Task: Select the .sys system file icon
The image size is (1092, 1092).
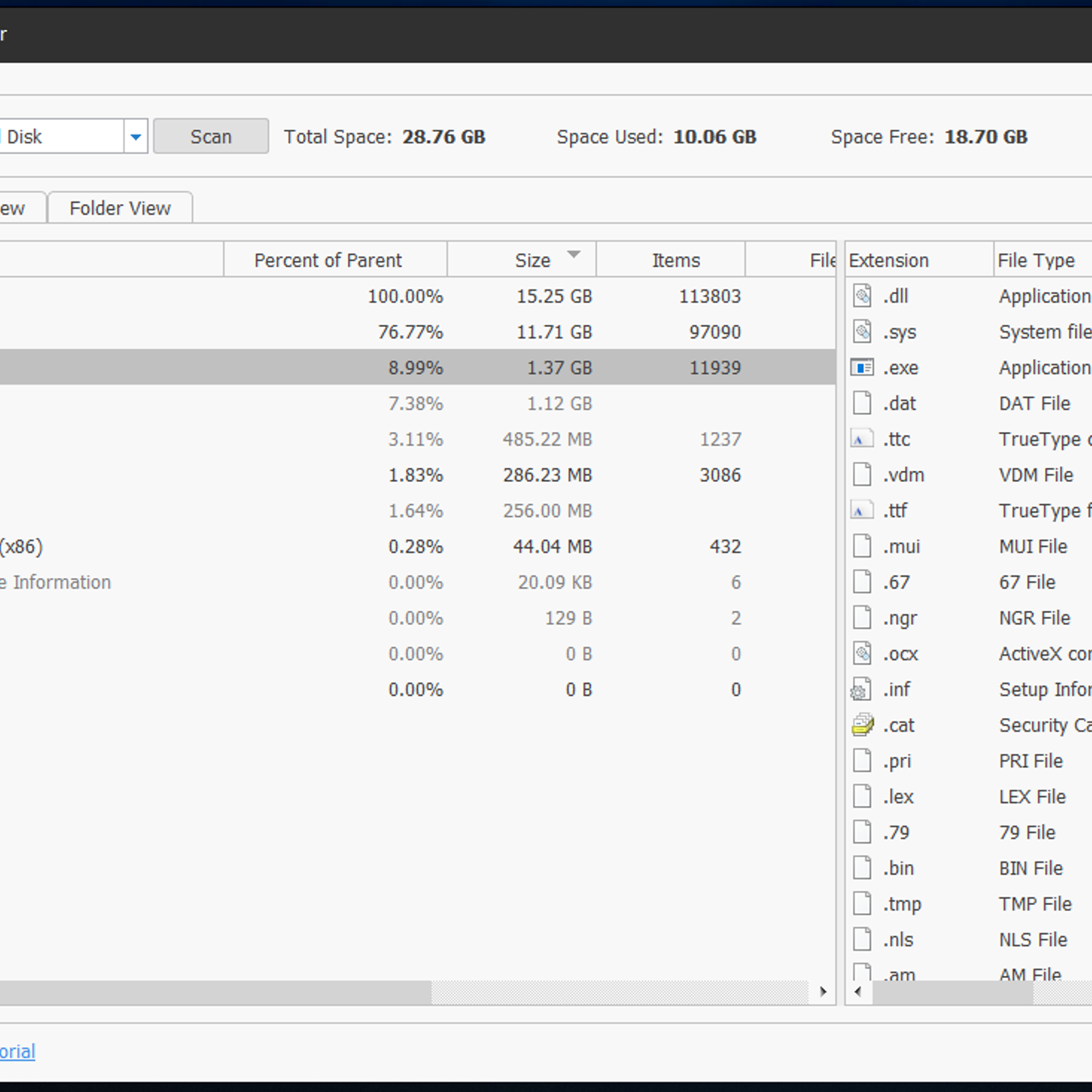Action: [x=862, y=332]
